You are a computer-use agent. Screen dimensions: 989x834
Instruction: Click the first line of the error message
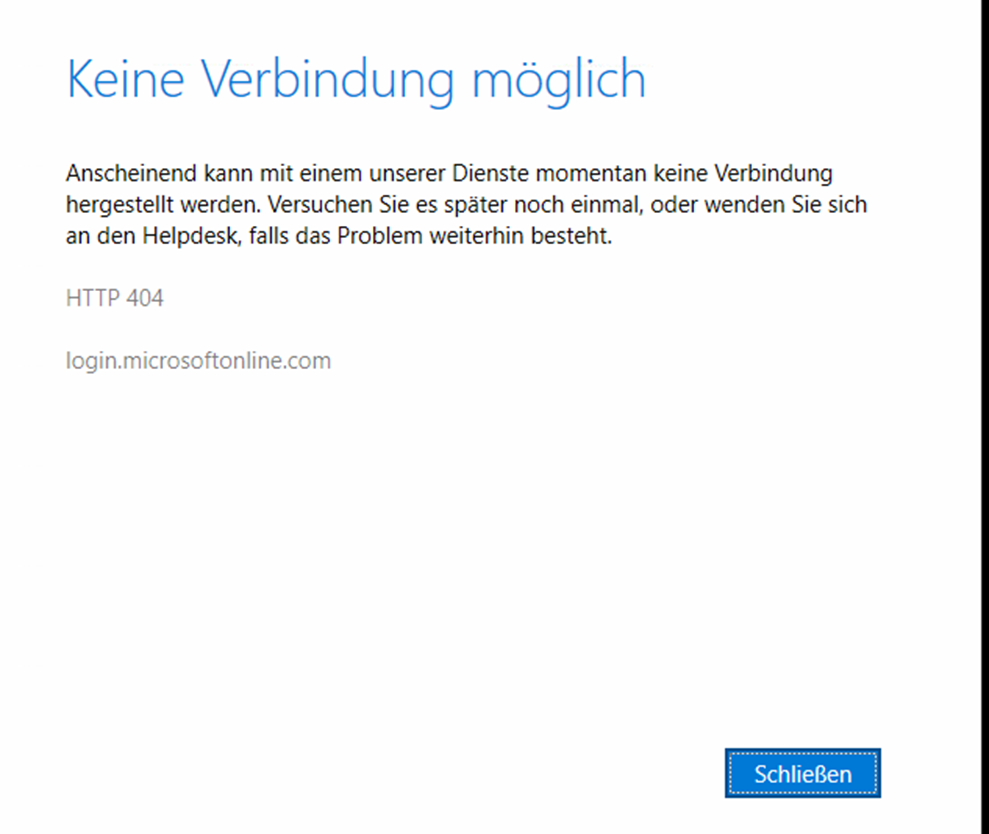(448, 172)
